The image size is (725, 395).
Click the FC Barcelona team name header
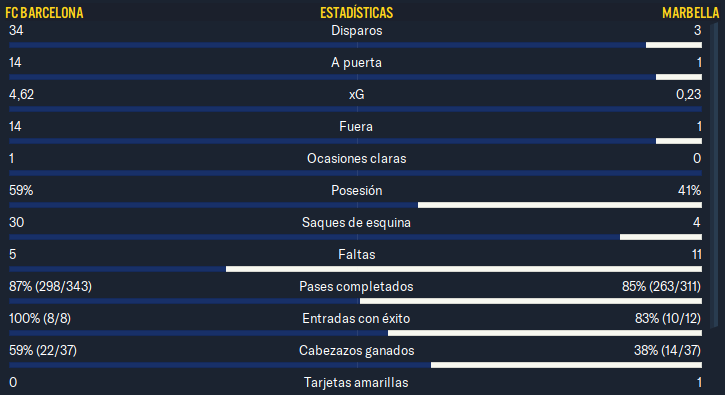click(44, 12)
